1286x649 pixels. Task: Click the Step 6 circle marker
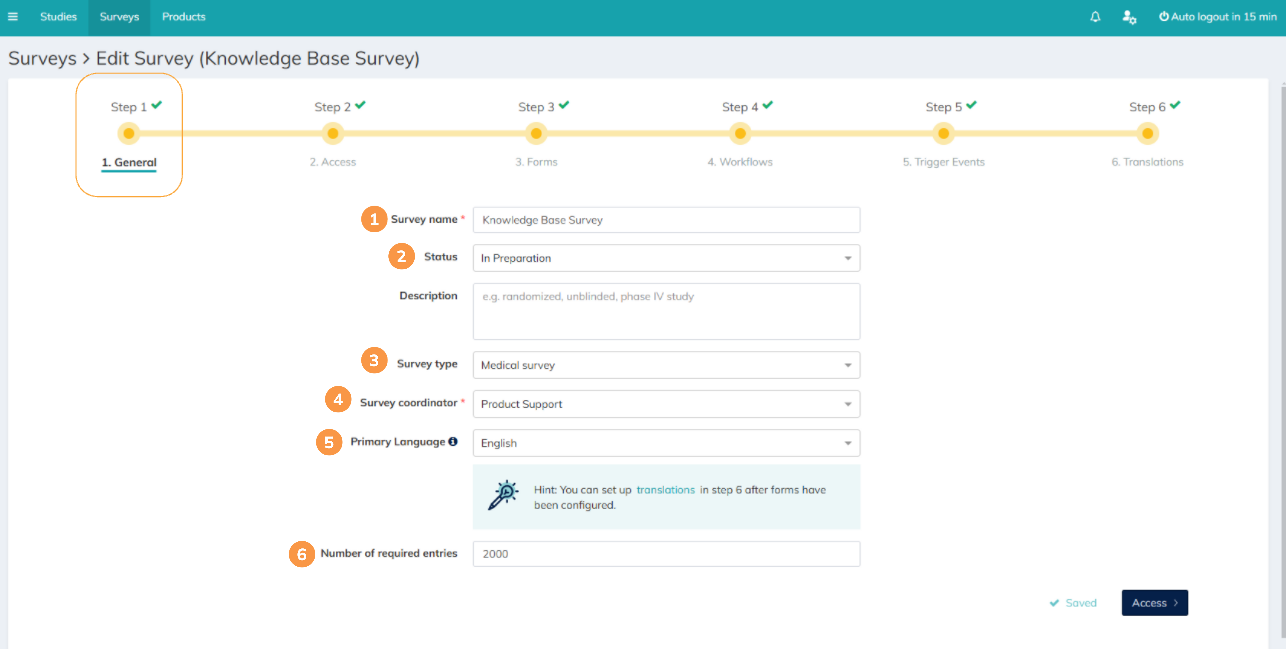pos(1147,133)
